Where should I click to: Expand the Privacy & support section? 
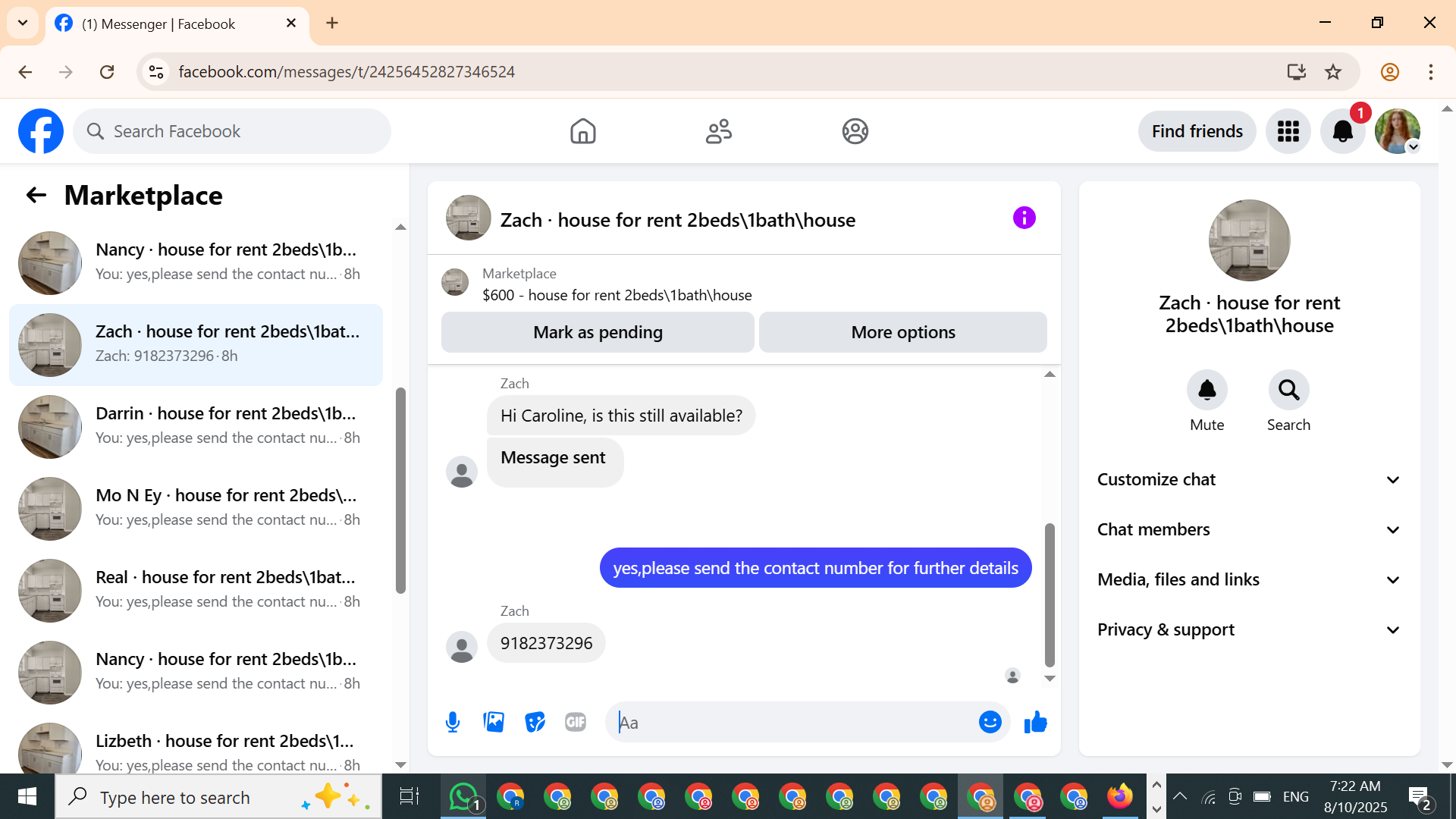point(1249,629)
